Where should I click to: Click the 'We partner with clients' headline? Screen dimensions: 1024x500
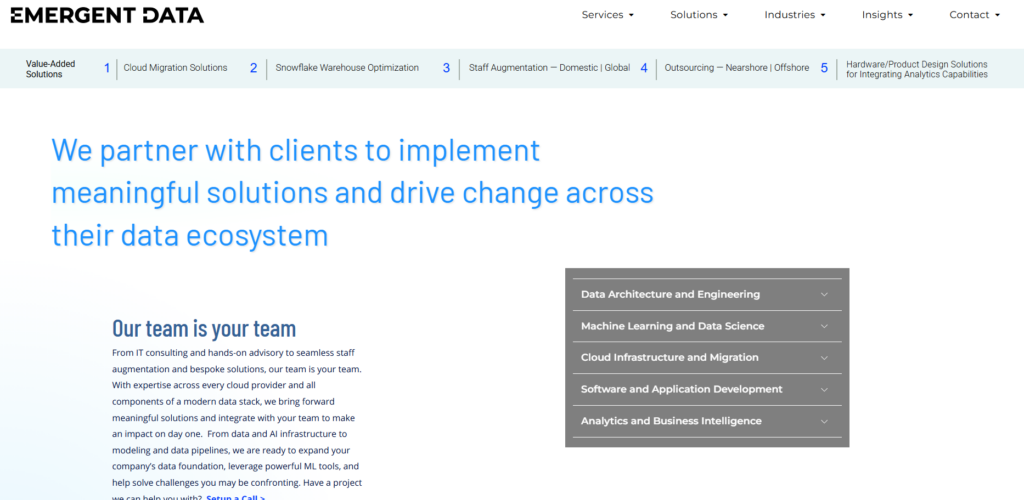click(353, 193)
